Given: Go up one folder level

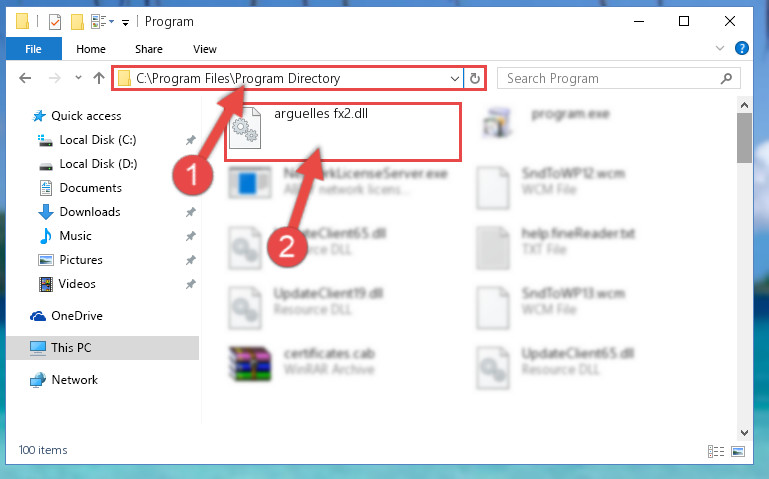Looking at the screenshot, I should (99, 78).
